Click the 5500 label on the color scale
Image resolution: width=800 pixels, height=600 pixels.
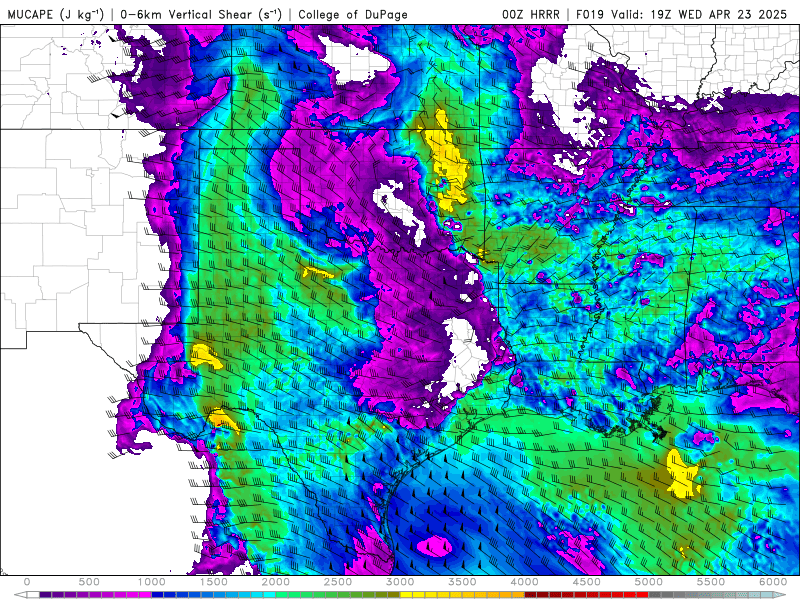pyautogui.click(x=711, y=582)
